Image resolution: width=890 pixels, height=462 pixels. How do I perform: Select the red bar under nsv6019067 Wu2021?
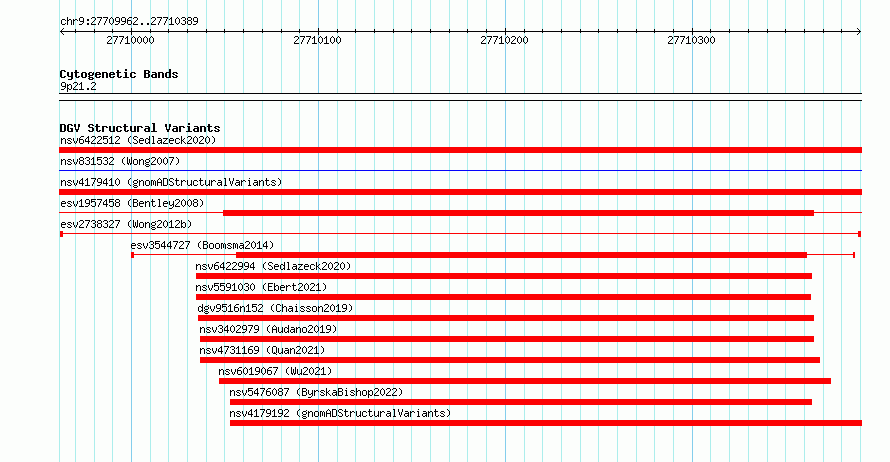tap(525, 381)
